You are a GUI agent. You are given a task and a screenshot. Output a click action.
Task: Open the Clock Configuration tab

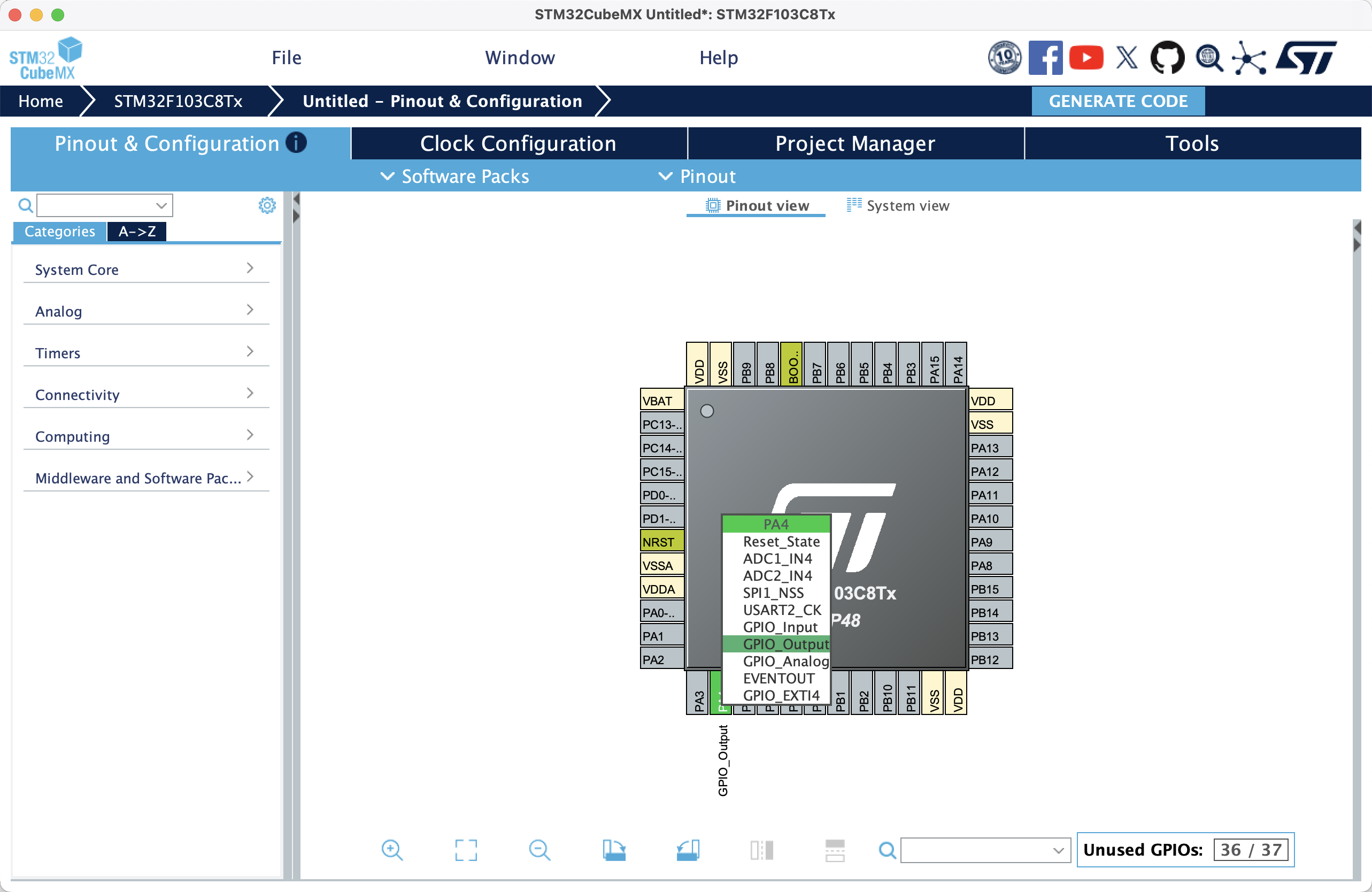point(518,143)
